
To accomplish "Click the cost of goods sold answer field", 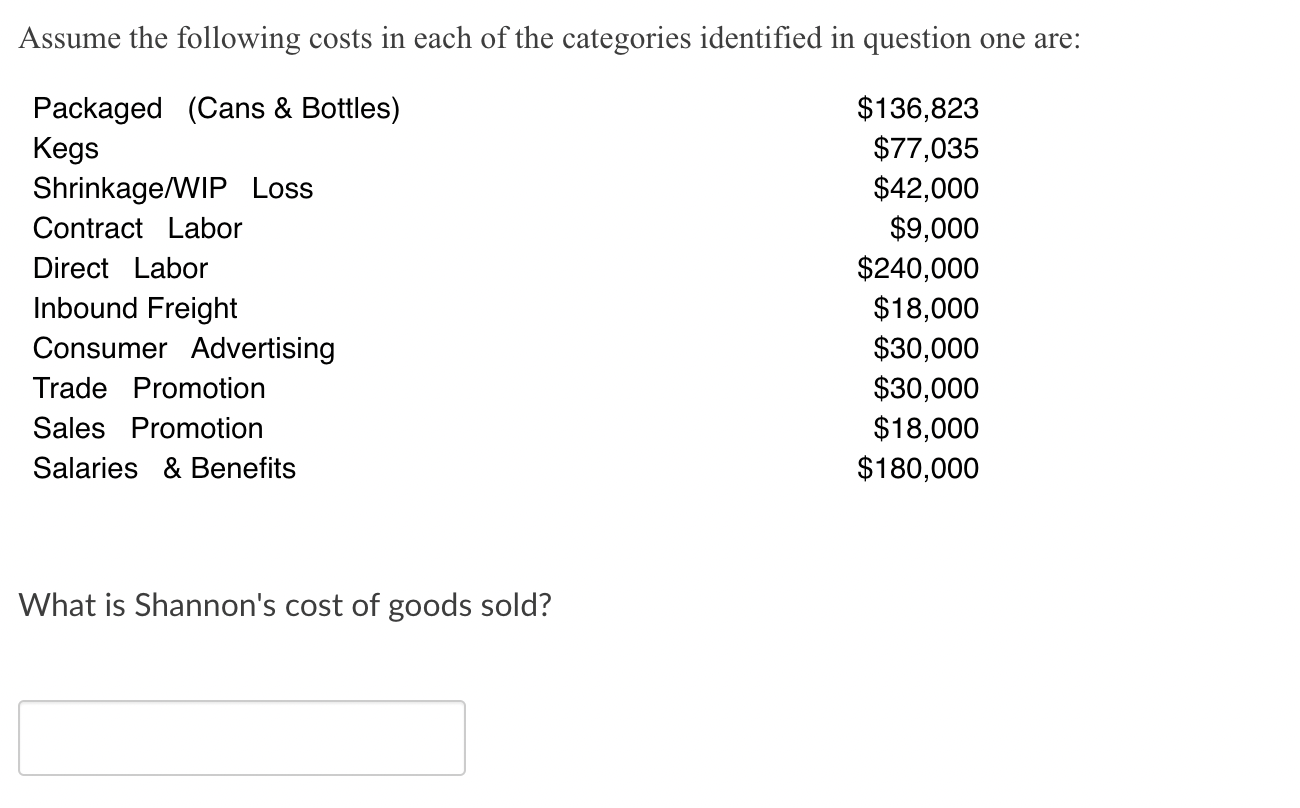I will [242, 738].
